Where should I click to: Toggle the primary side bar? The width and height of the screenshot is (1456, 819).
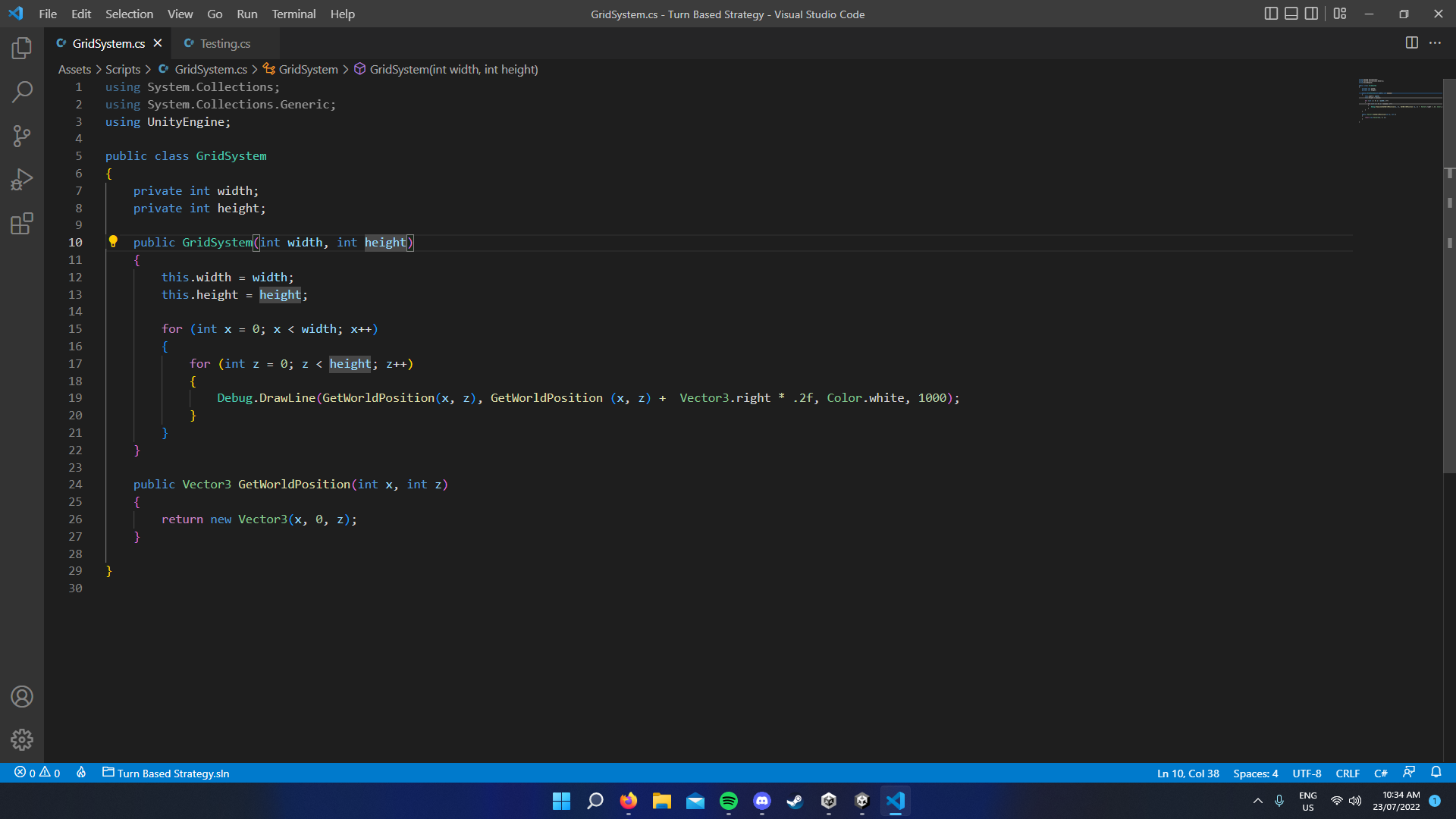[1272, 14]
